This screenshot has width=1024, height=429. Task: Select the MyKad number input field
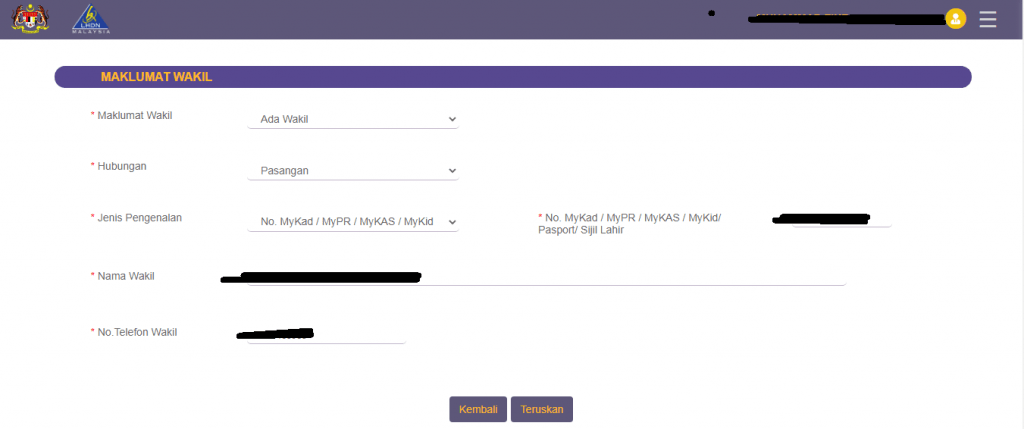point(840,219)
